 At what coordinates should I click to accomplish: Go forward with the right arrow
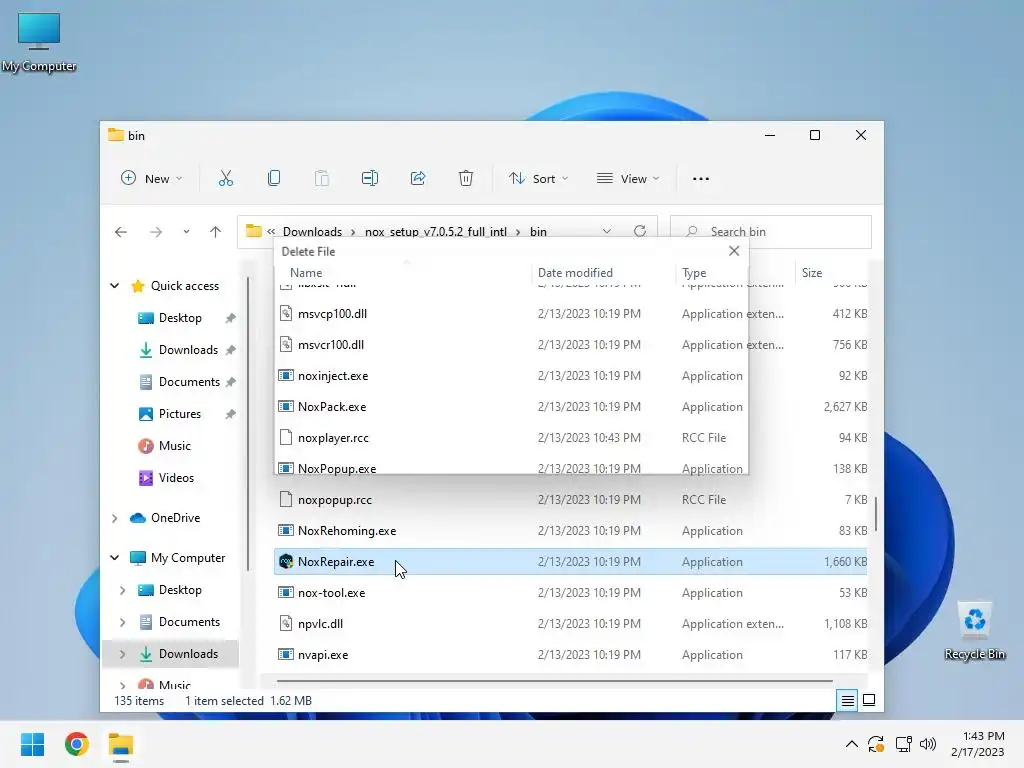coord(155,232)
